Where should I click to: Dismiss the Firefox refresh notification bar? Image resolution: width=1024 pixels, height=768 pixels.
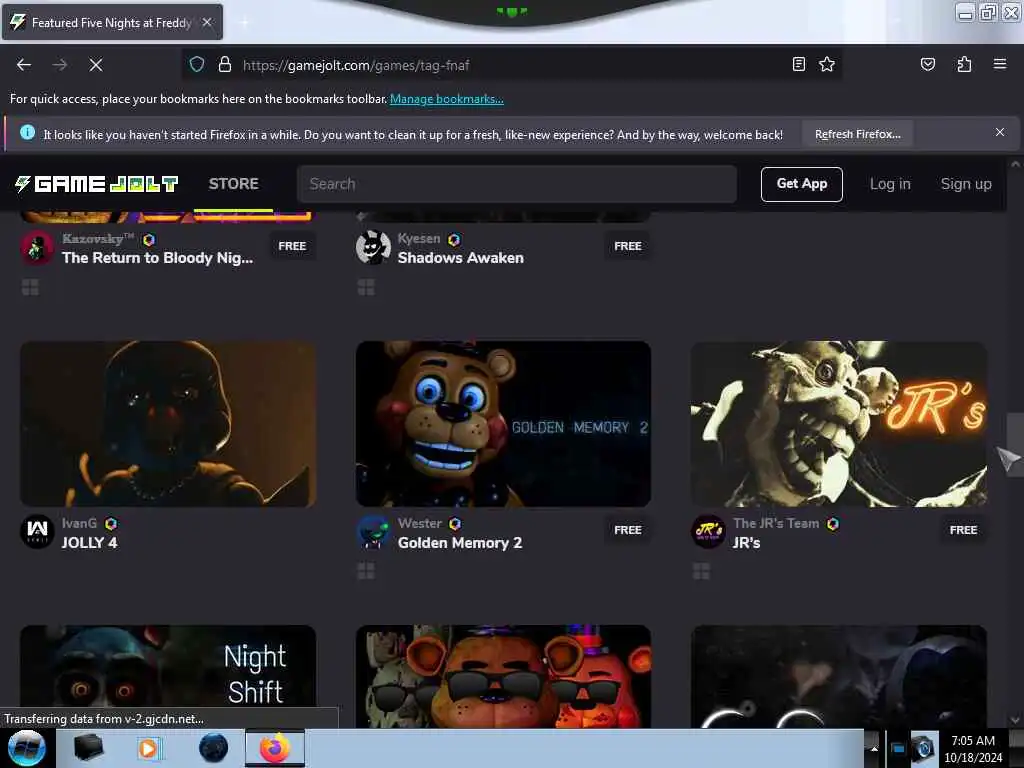pos(999,133)
